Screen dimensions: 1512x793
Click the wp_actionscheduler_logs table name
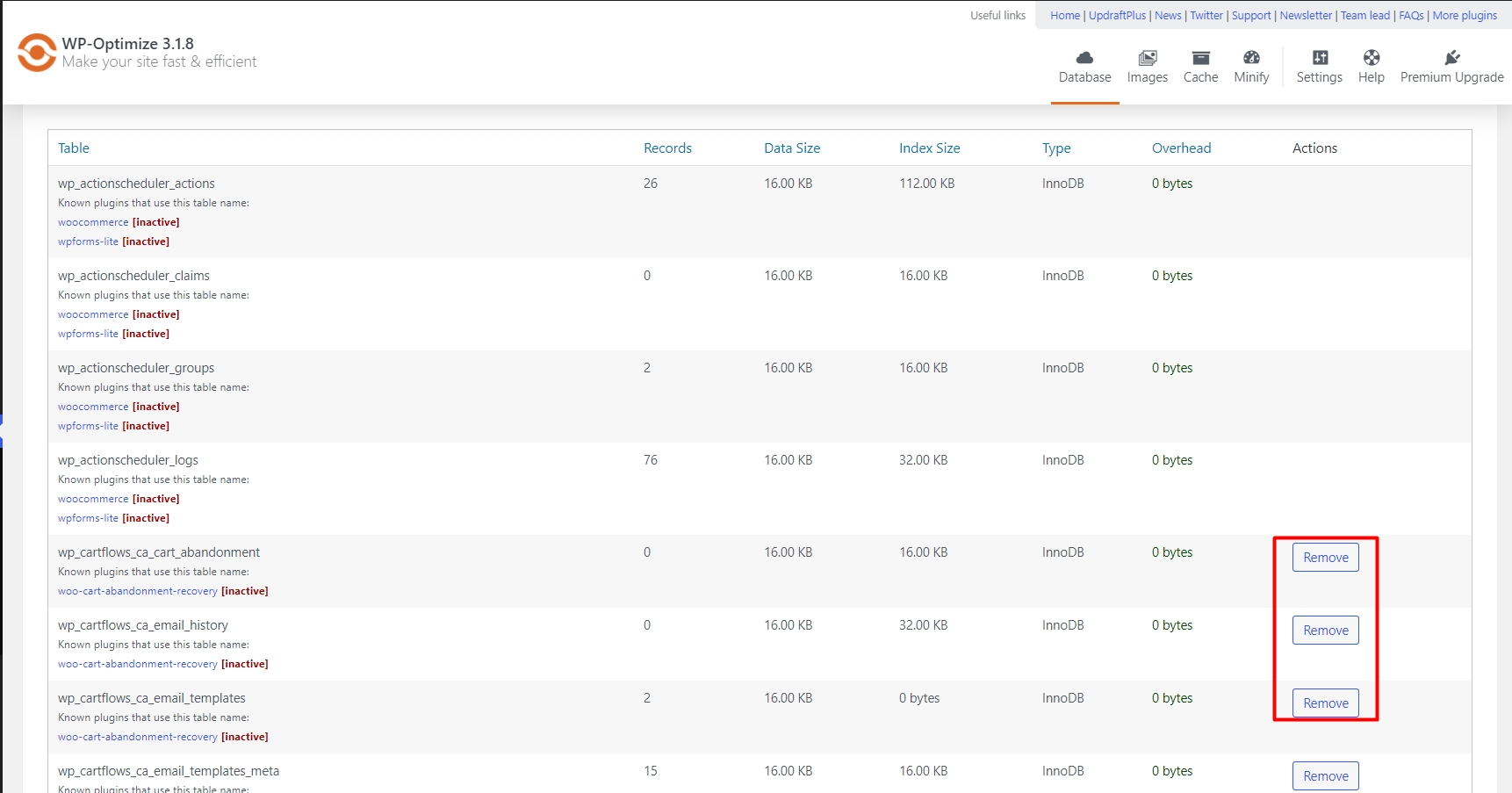pyautogui.click(x=128, y=460)
